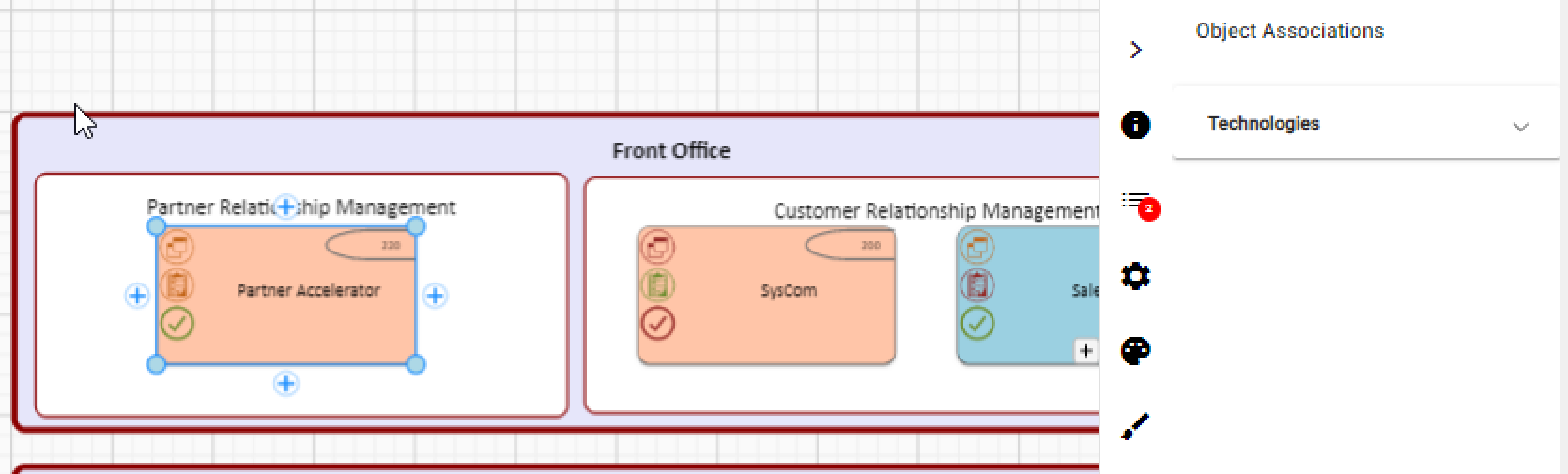
Task: Click the windows icon on the SysCom card
Action: pyautogui.click(x=657, y=247)
